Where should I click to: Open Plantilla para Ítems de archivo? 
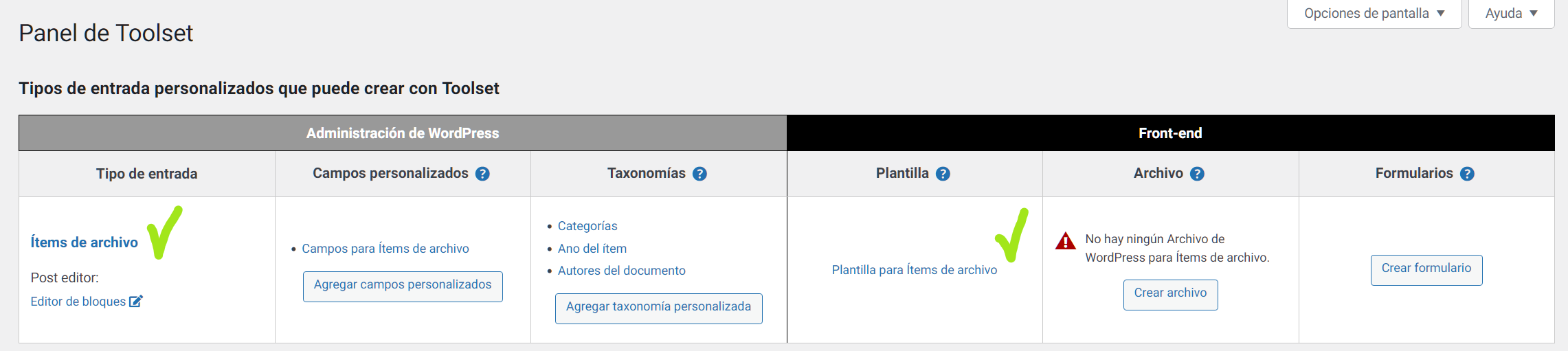tap(915, 270)
